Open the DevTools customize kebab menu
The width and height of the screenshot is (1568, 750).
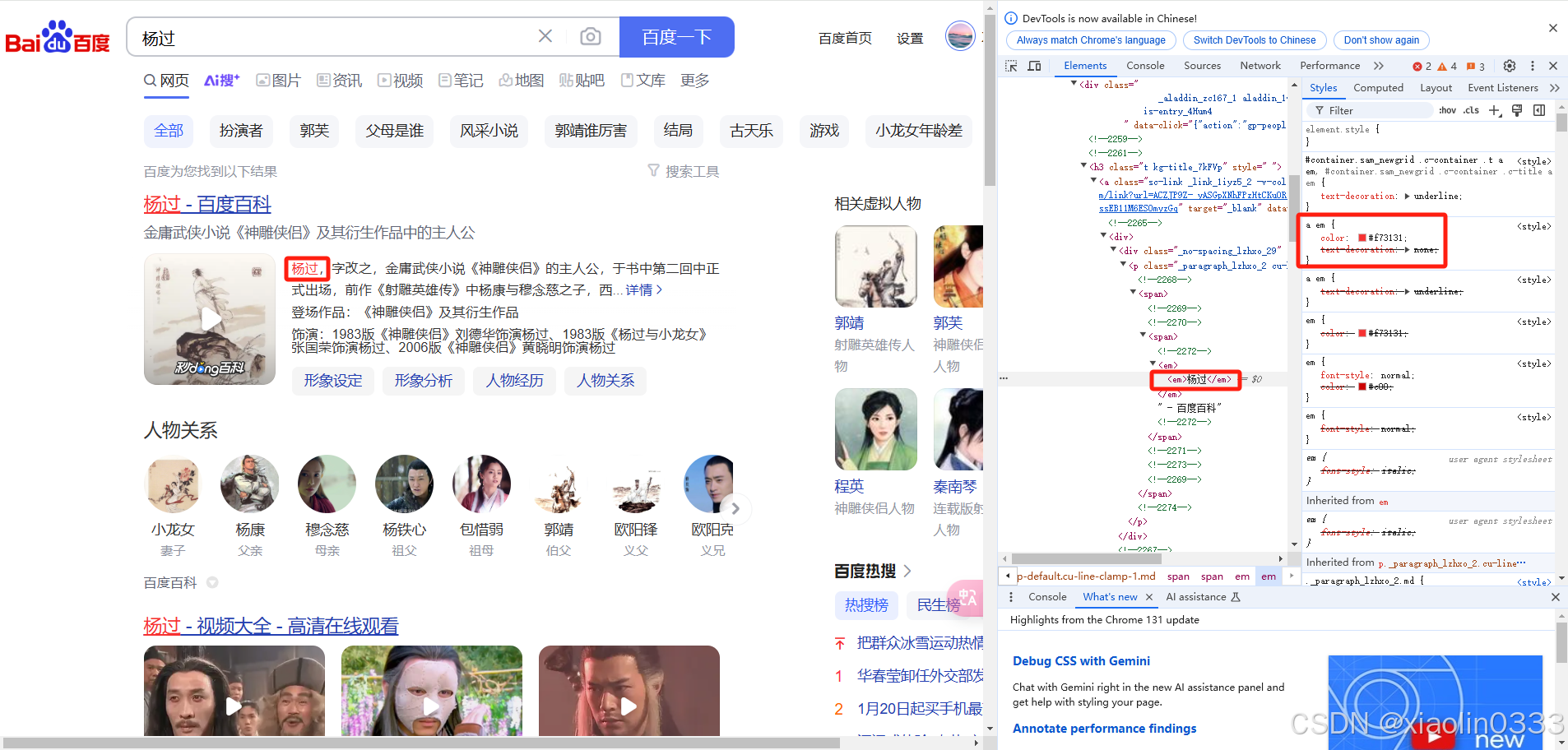(x=1532, y=66)
